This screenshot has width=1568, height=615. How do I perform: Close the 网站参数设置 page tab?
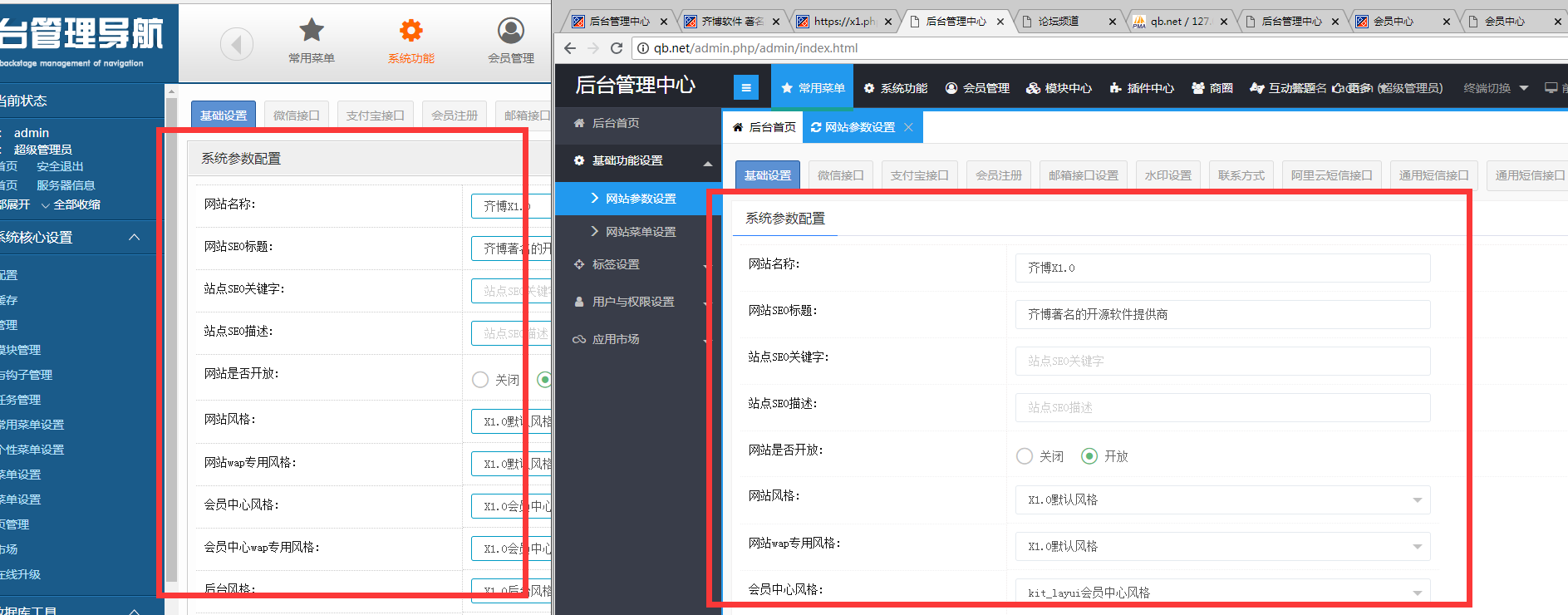(908, 127)
